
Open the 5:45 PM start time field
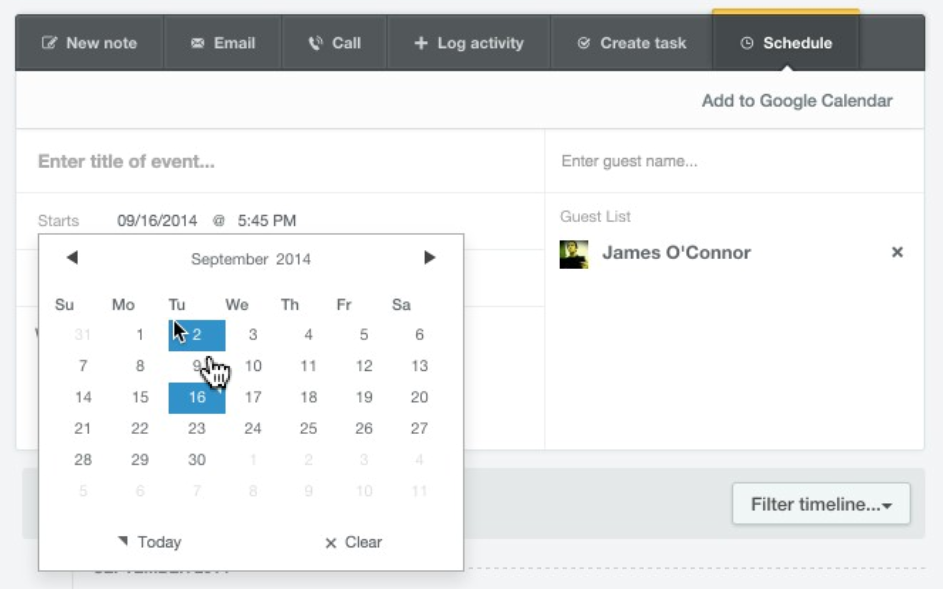[266, 221]
